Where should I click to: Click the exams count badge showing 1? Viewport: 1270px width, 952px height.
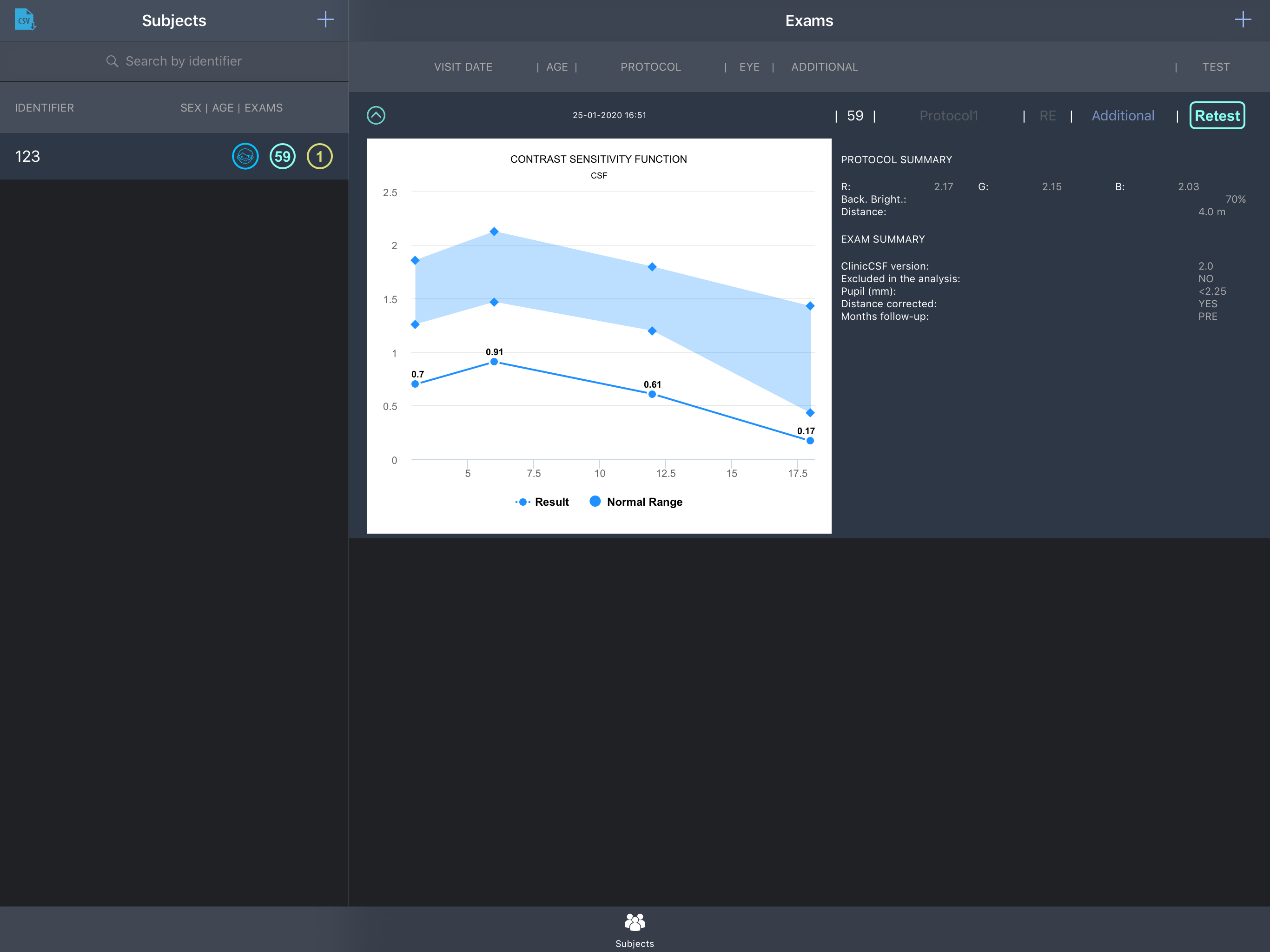coord(320,156)
